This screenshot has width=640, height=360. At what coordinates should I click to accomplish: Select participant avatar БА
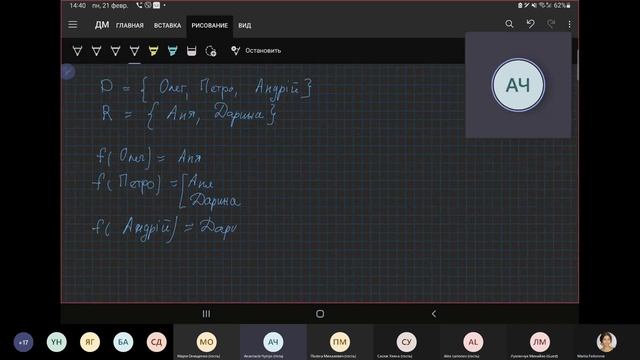click(123, 342)
